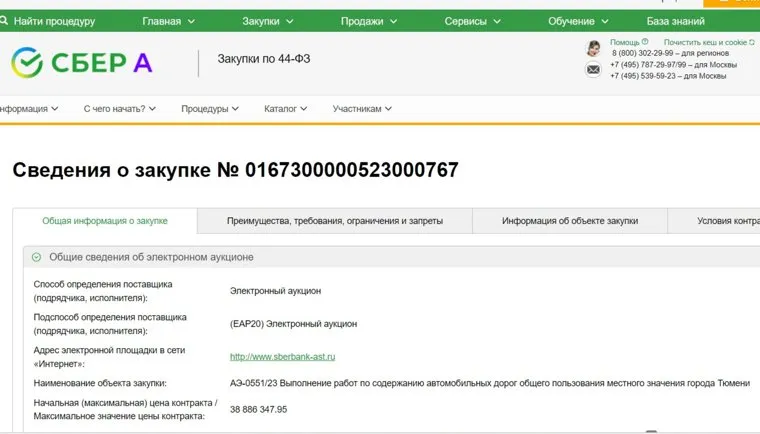Screen dimensions: 760x434
Task: Click the envelope mail icon
Action: coord(593,70)
